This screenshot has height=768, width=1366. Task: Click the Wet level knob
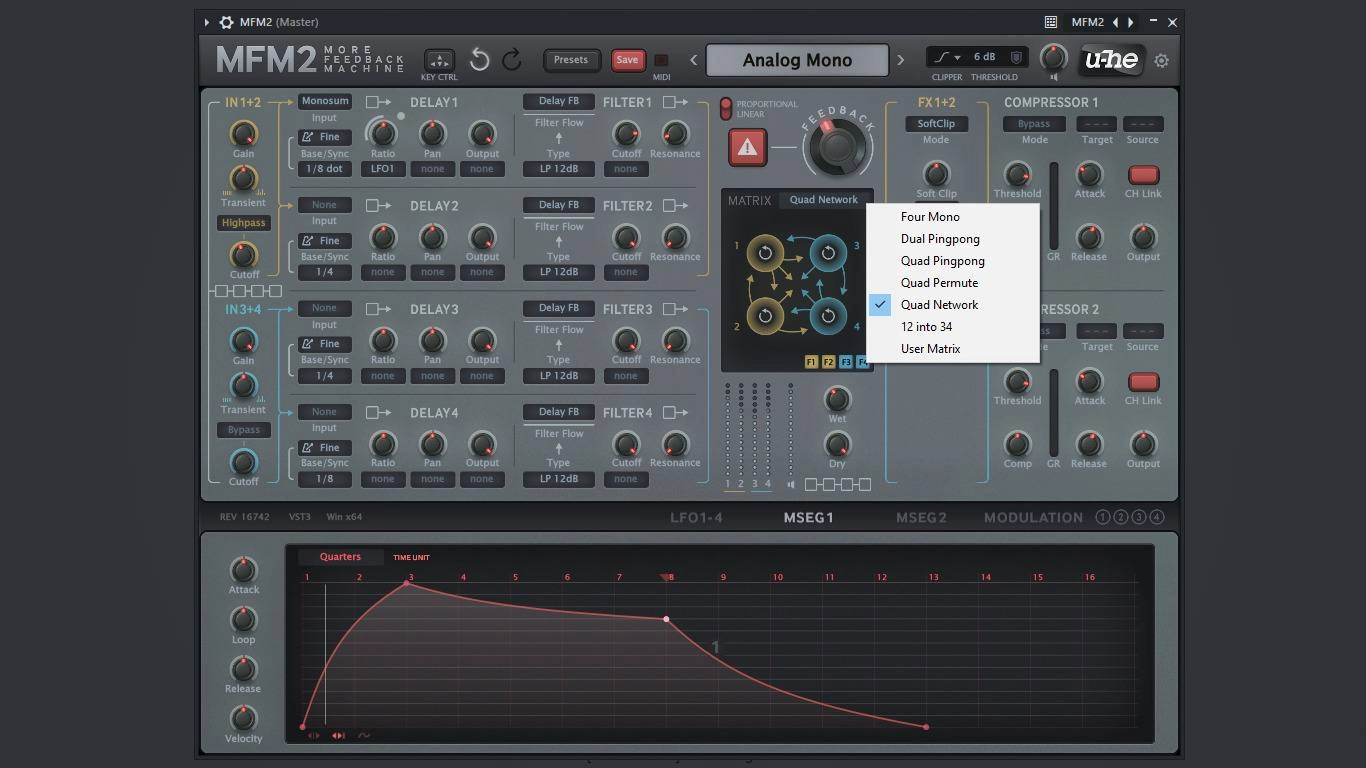click(837, 399)
